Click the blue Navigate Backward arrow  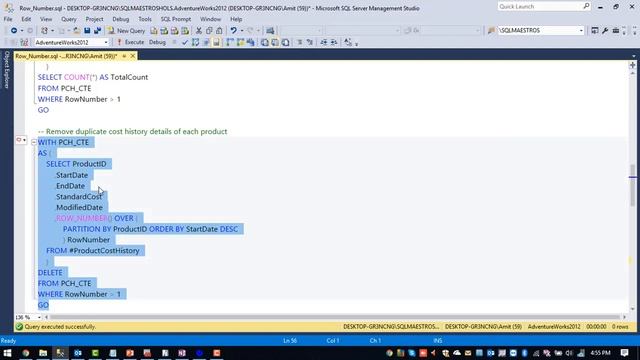click(x=13, y=31)
